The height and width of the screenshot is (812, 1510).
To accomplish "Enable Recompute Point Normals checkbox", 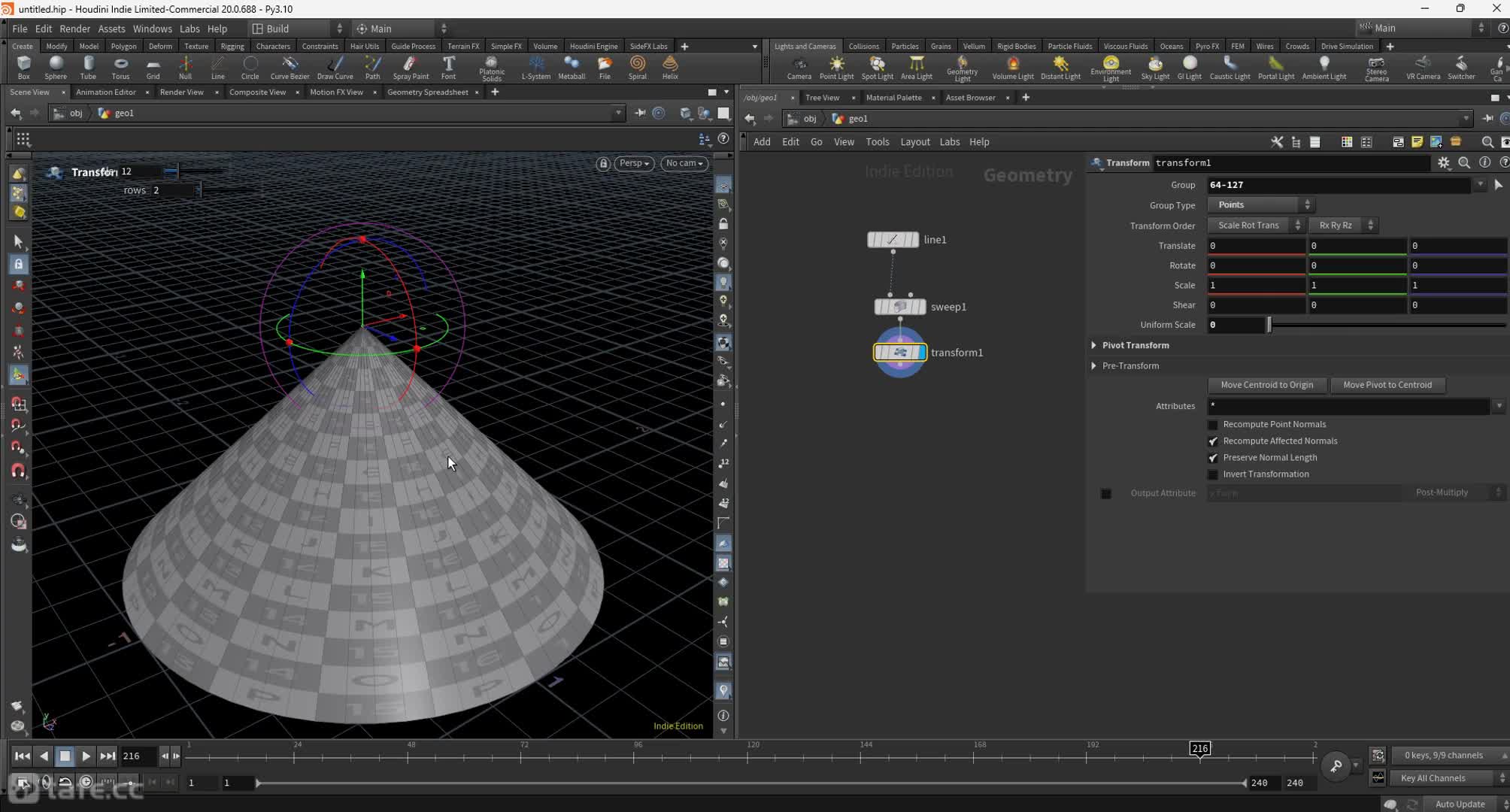I will (x=1212, y=425).
